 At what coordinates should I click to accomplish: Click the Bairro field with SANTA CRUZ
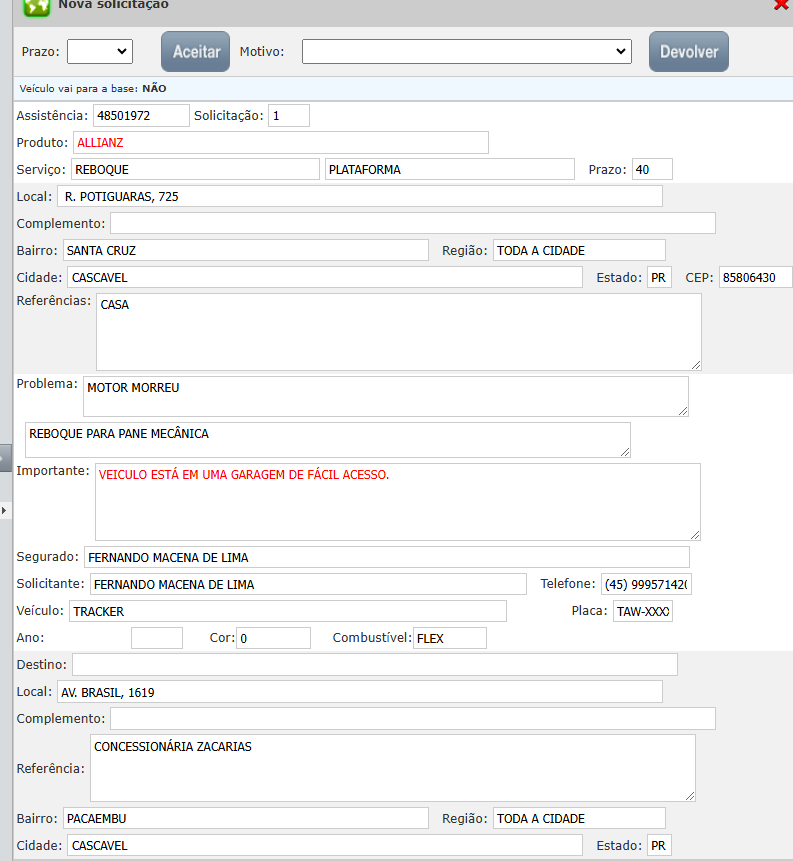point(245,250)
